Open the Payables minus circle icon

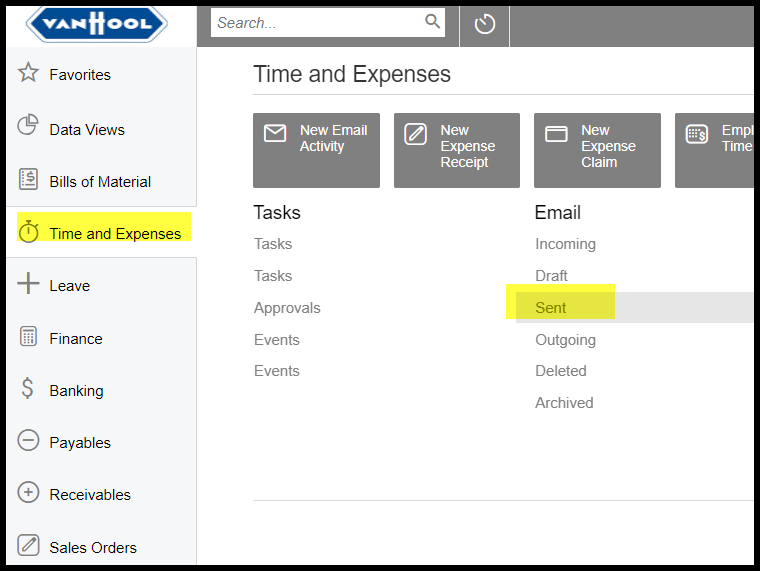28,441
